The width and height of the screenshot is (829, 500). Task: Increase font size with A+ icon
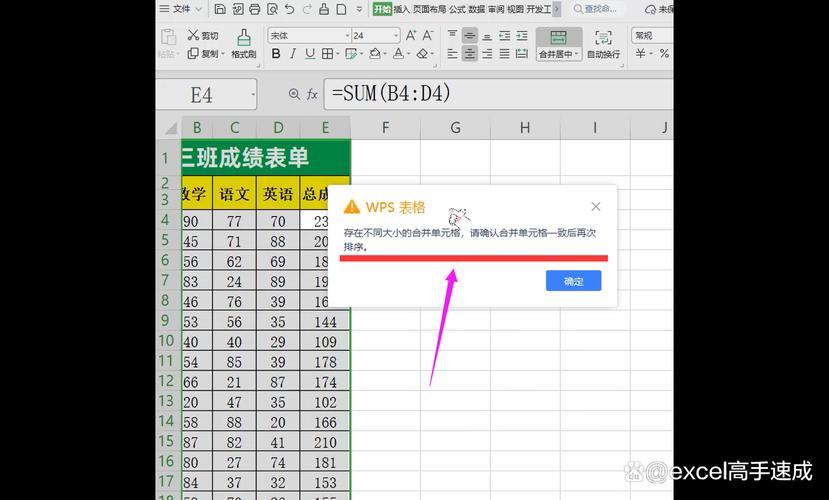click(411, 35)
